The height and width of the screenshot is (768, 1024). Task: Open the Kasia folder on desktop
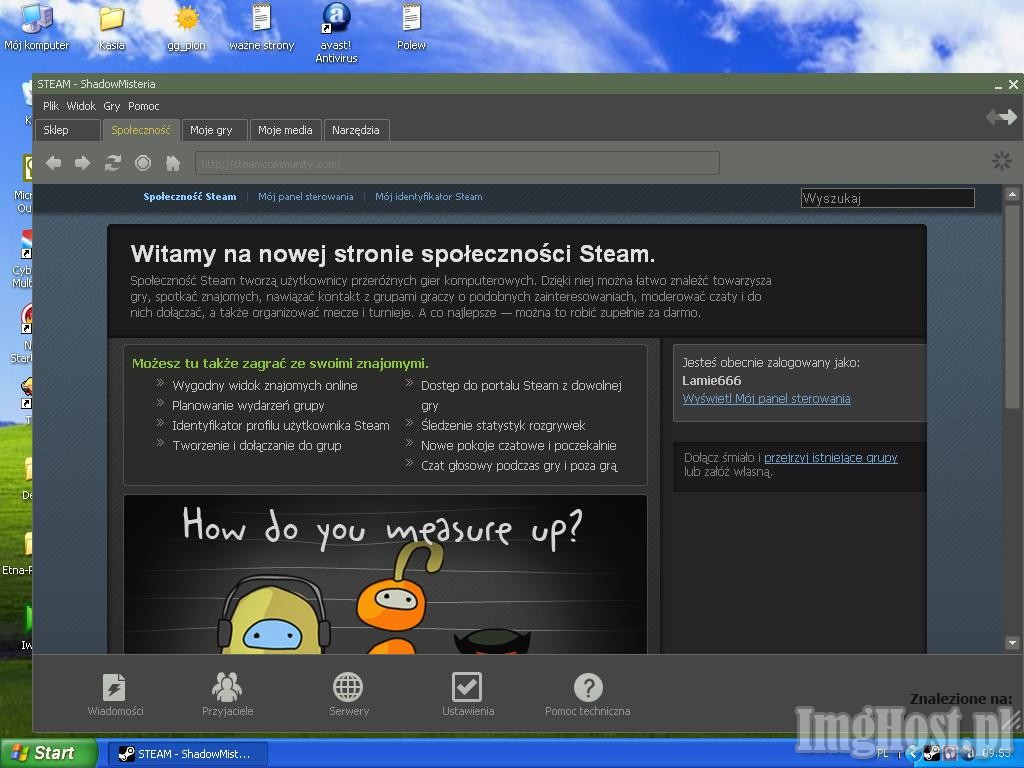[112, 27]
